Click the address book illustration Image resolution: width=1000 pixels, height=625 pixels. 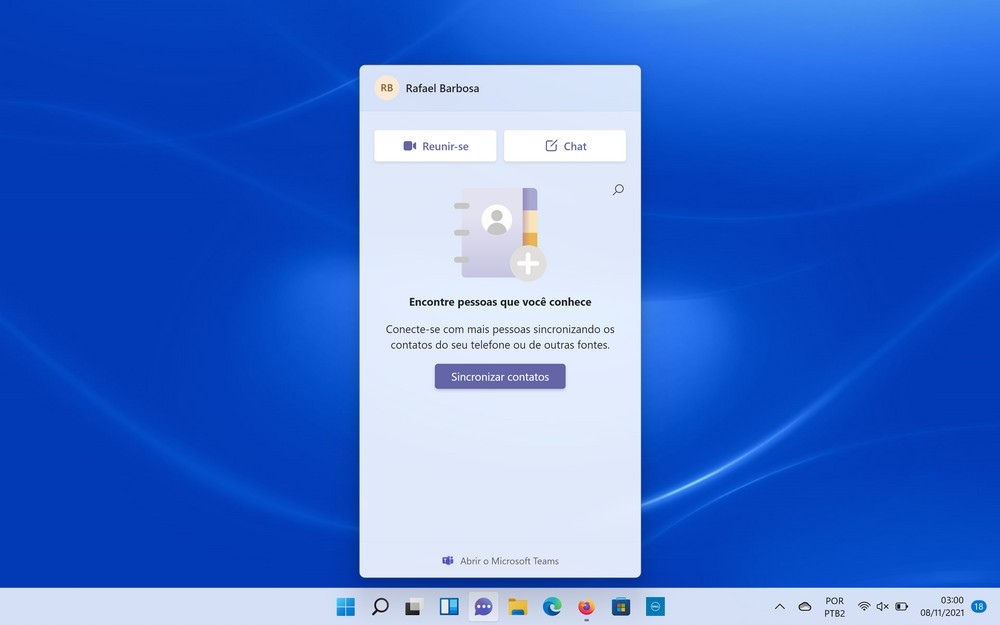[499, 233]
